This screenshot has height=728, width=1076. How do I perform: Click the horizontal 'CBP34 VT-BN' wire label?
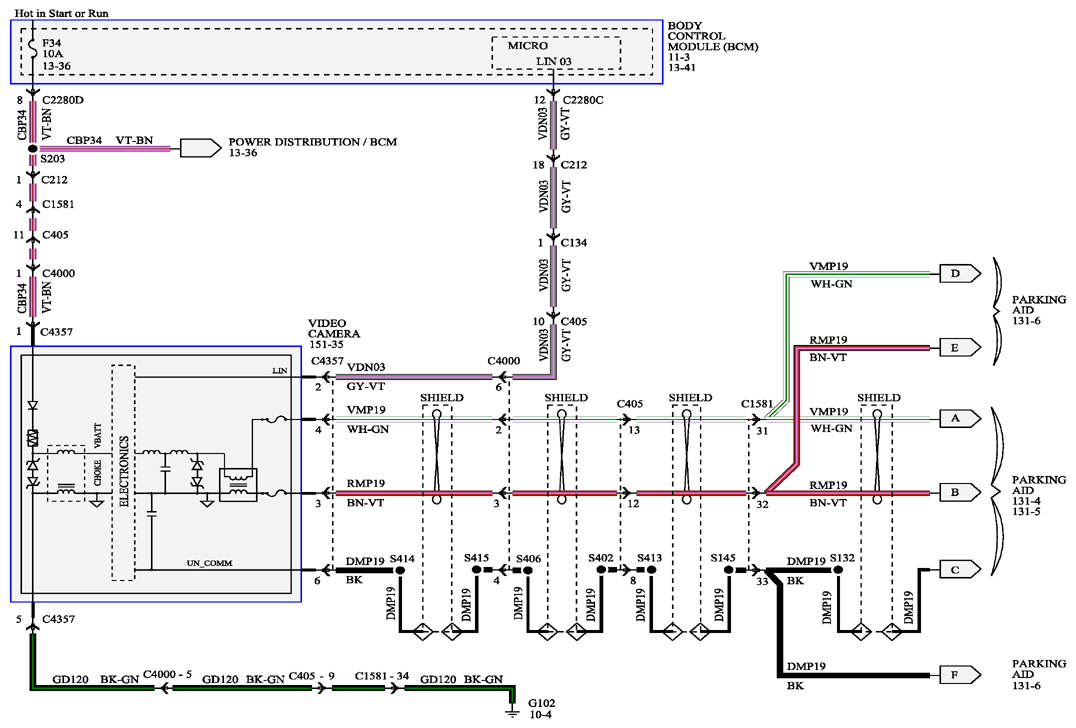tap(110, 140)
